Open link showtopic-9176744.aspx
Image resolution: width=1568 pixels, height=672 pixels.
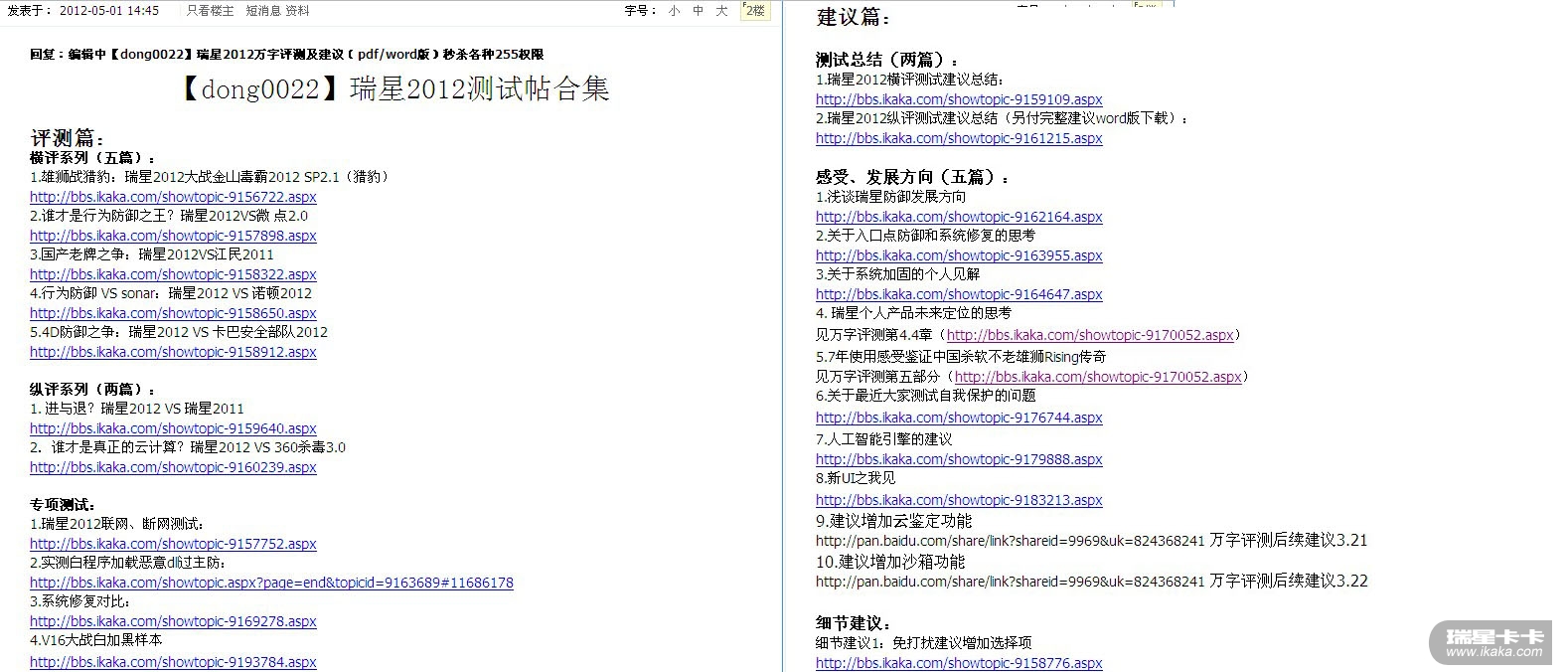tap(959, 418)
